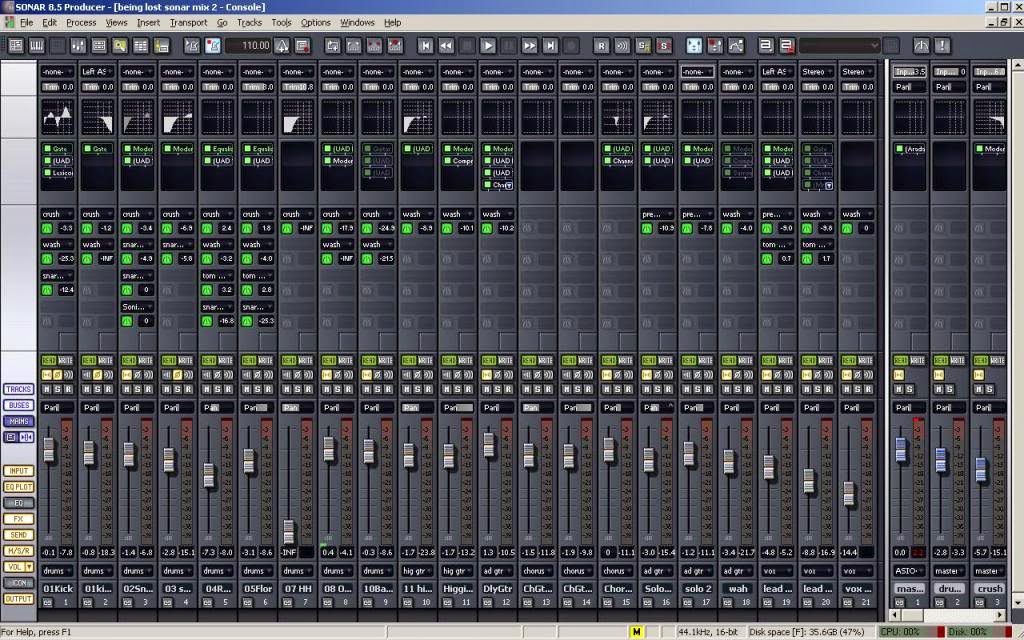Click the 07 HH fader set to -INF
Screen dimensions: 1024x640
pyautogui.click(x=289, y=532)
